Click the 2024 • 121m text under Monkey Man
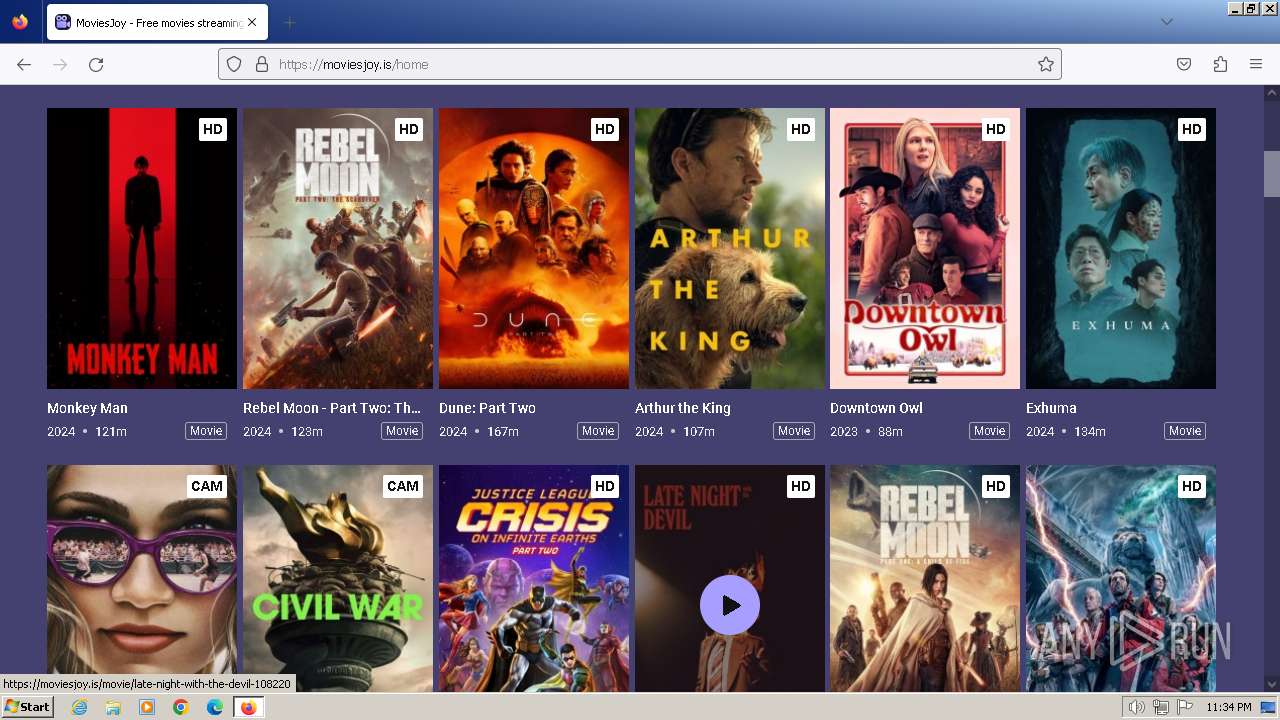 pos(87,431)
